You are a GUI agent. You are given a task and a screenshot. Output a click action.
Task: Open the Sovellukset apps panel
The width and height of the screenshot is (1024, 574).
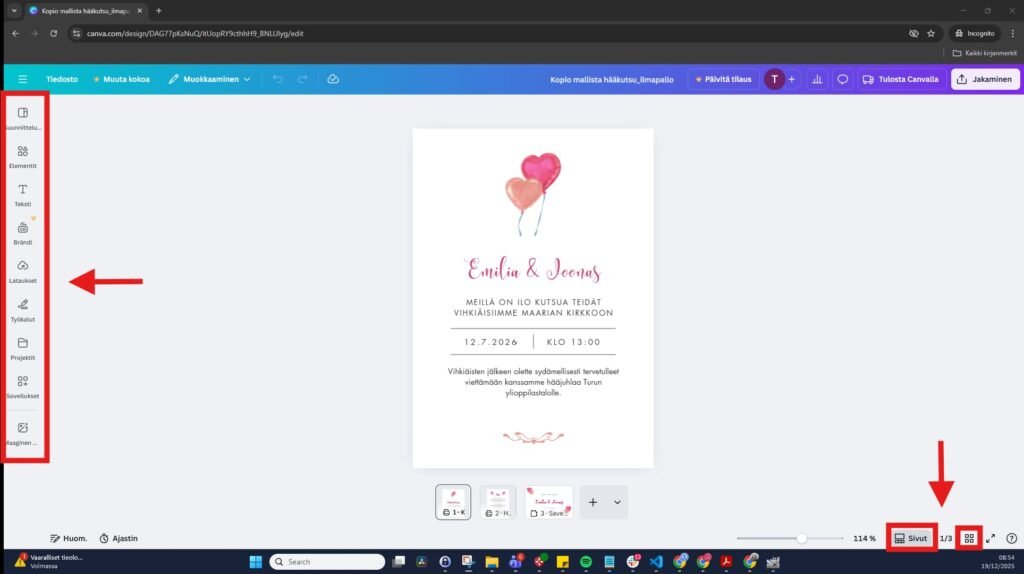point(23,386)
